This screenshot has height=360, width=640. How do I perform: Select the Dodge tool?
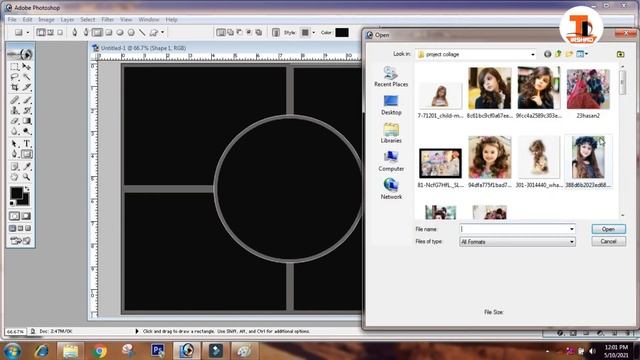(27, 131)
